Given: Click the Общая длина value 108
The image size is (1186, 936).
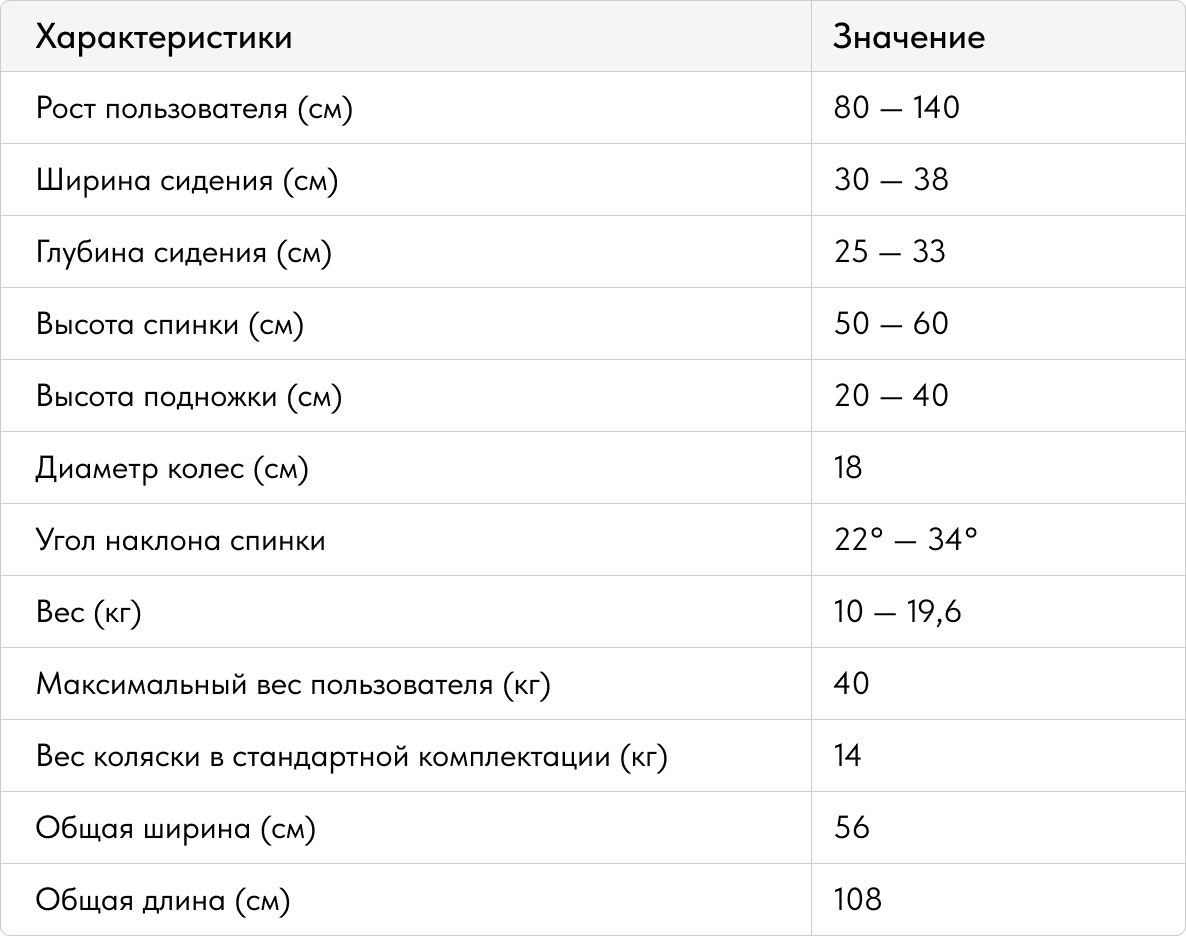Looking at the screenshot, I should 858,899.
